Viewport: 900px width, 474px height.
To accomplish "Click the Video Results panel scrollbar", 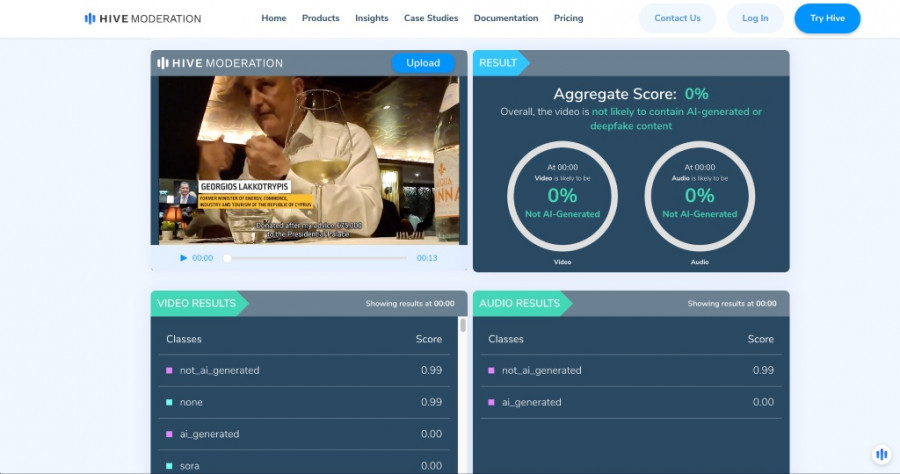I will pyautogui.click(x=462, y=326).
